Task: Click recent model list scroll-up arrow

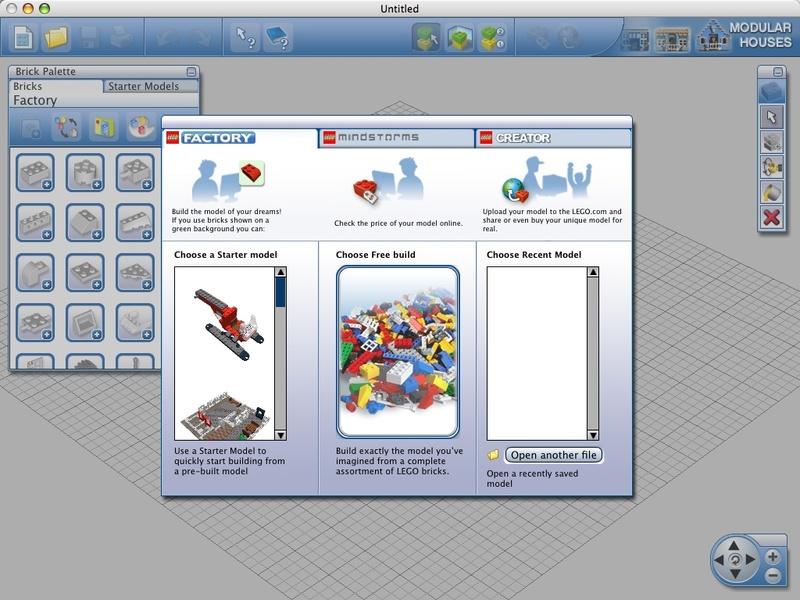Action: (x=593, y=272)
